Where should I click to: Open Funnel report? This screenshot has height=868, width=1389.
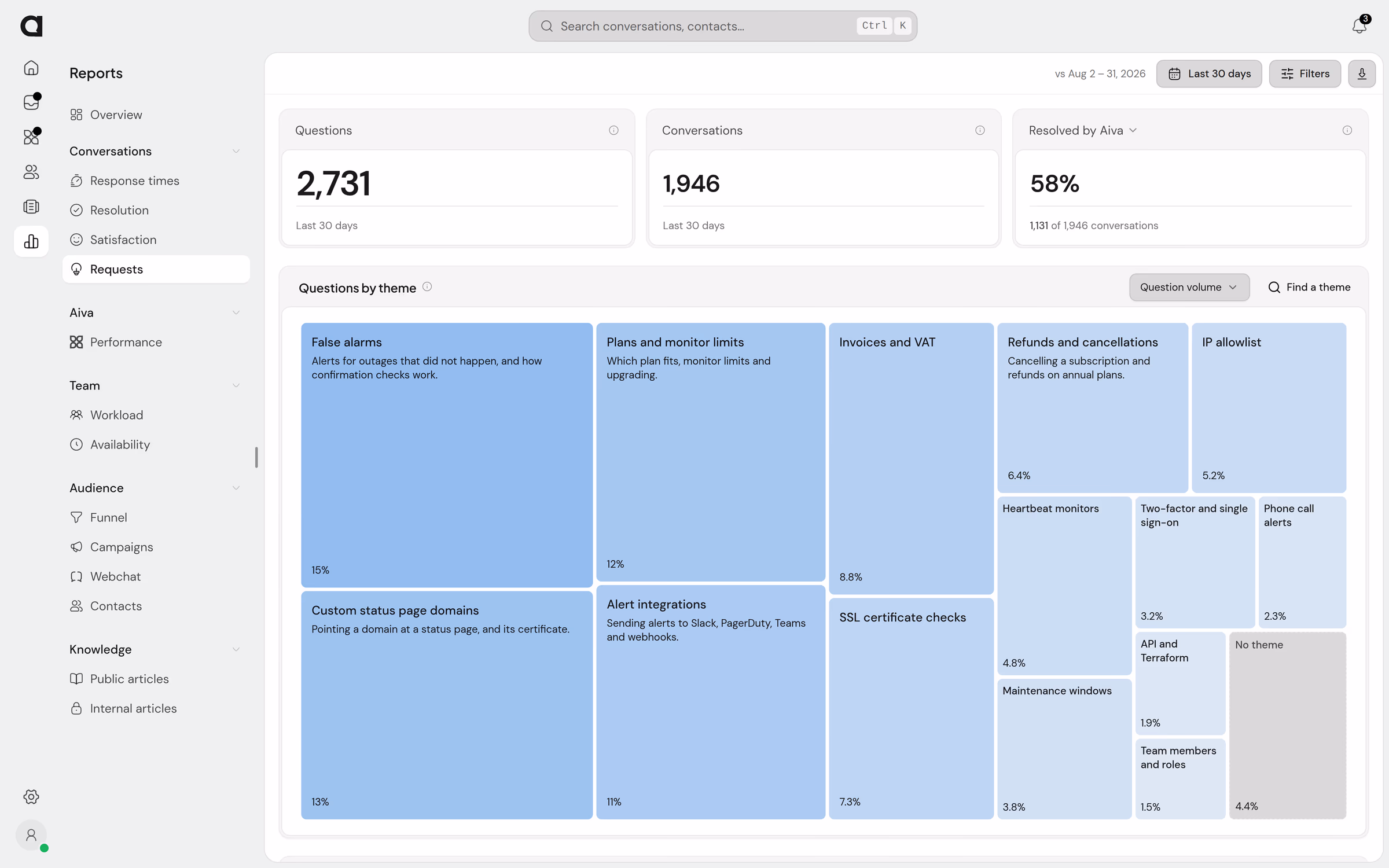coord(156,517)
